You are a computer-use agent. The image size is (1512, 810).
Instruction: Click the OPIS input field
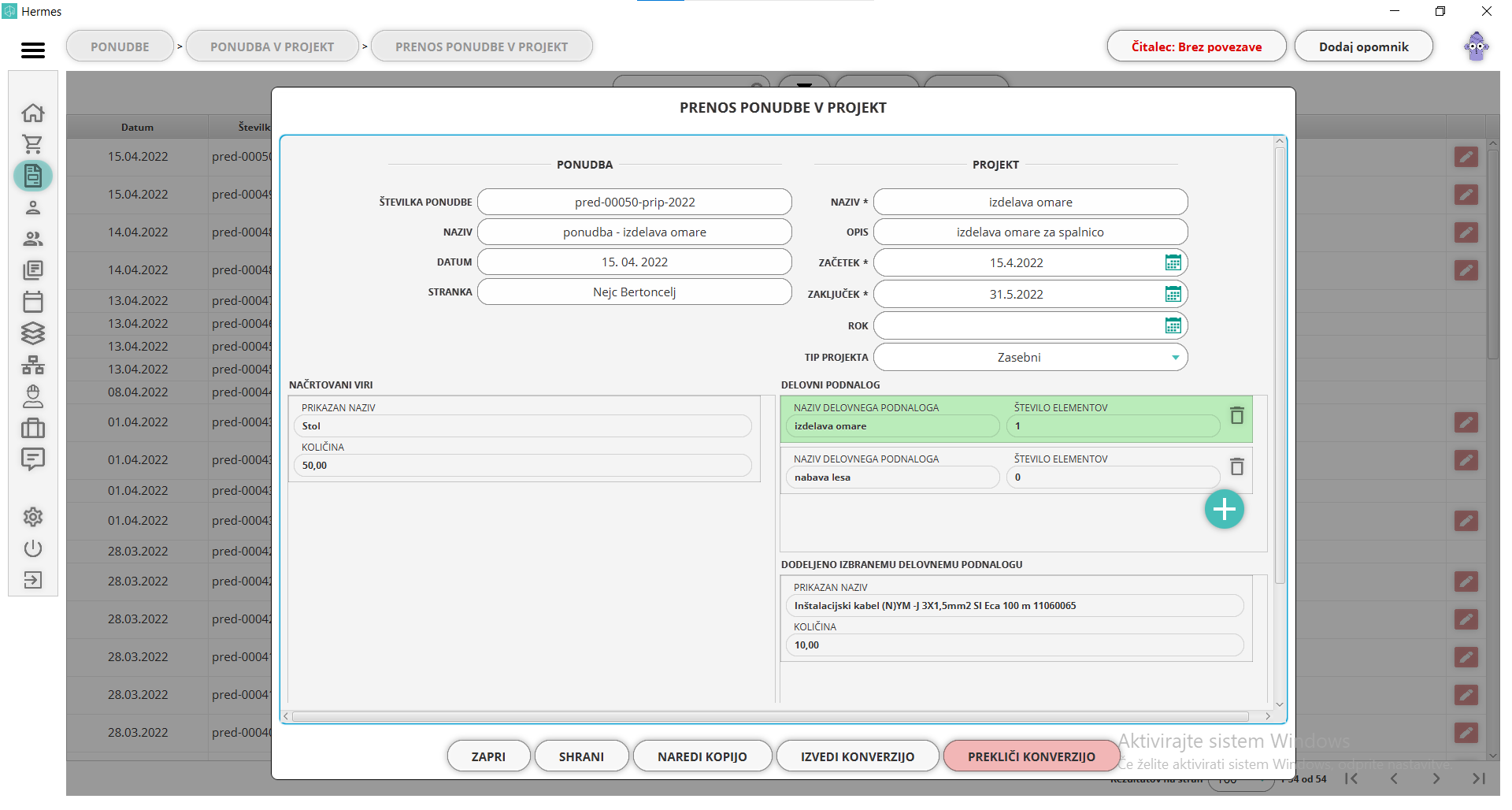(1030, 232)
